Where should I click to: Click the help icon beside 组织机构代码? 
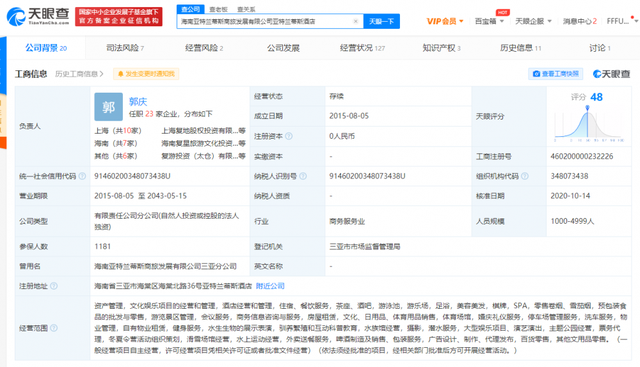[x=525, y=176]
